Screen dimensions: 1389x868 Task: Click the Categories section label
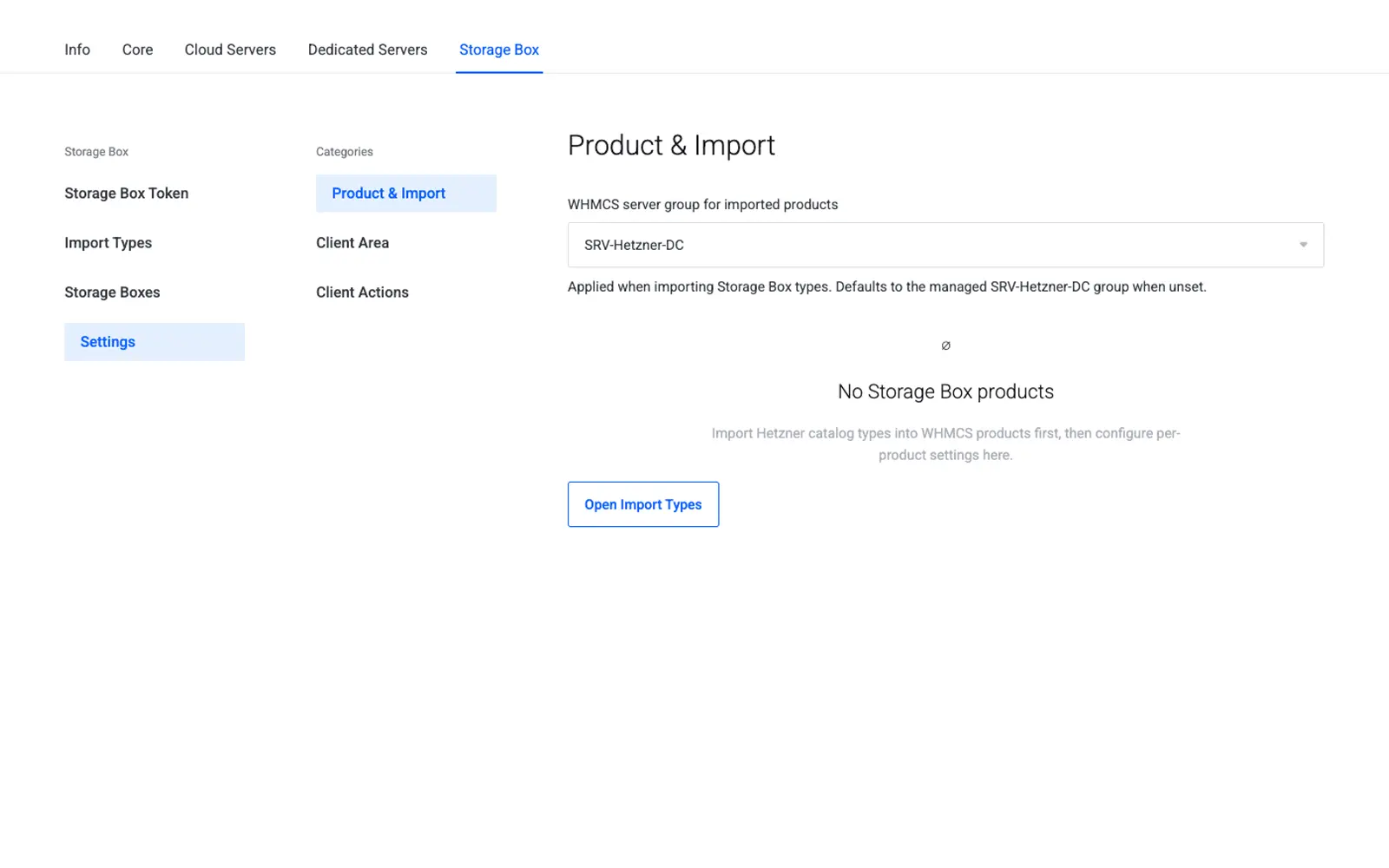[345, 152]
